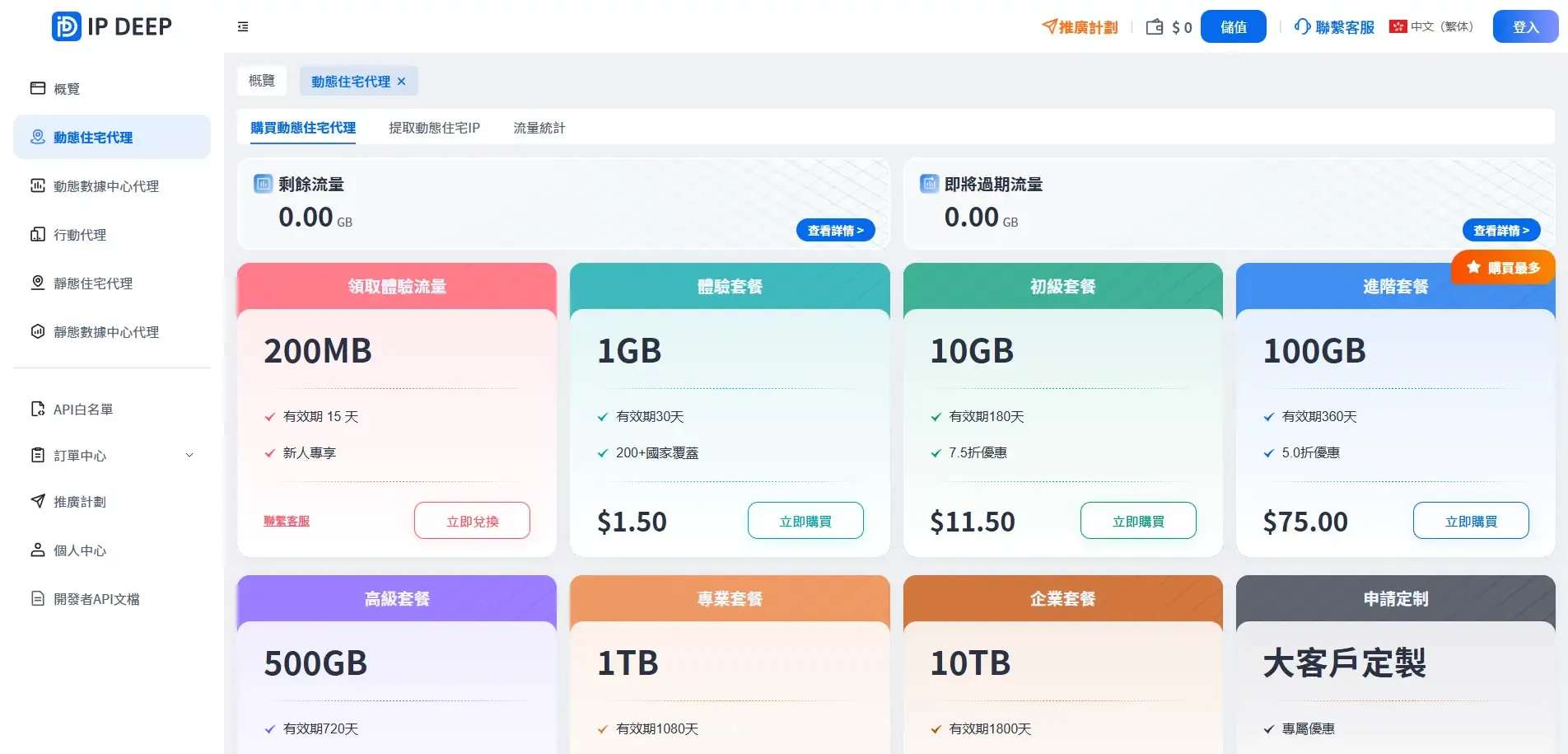Click the 聯繫客服 link in trial card

click(287, 521)
